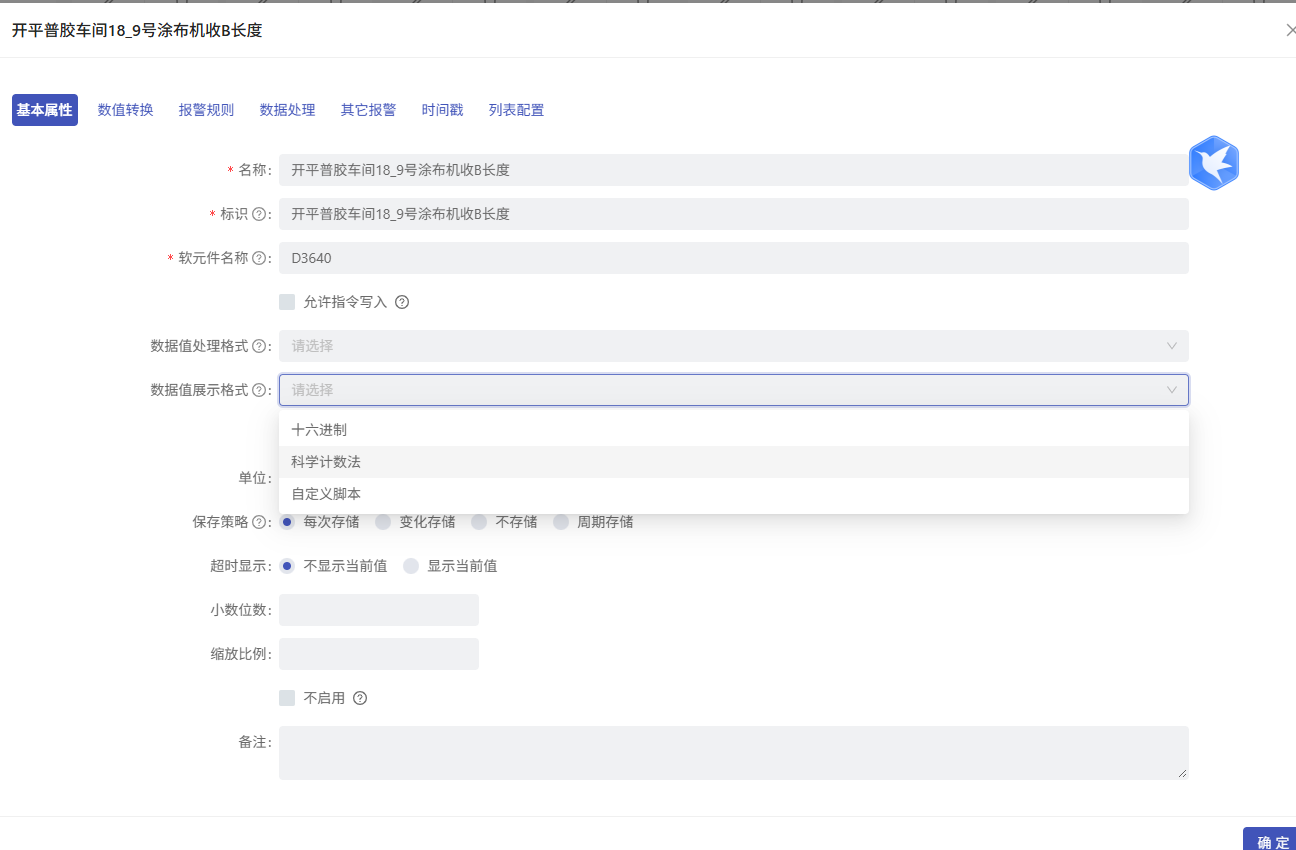Click the 确定 confirm button
This screenshot has height=850, width=1296.
(1269, 839)
